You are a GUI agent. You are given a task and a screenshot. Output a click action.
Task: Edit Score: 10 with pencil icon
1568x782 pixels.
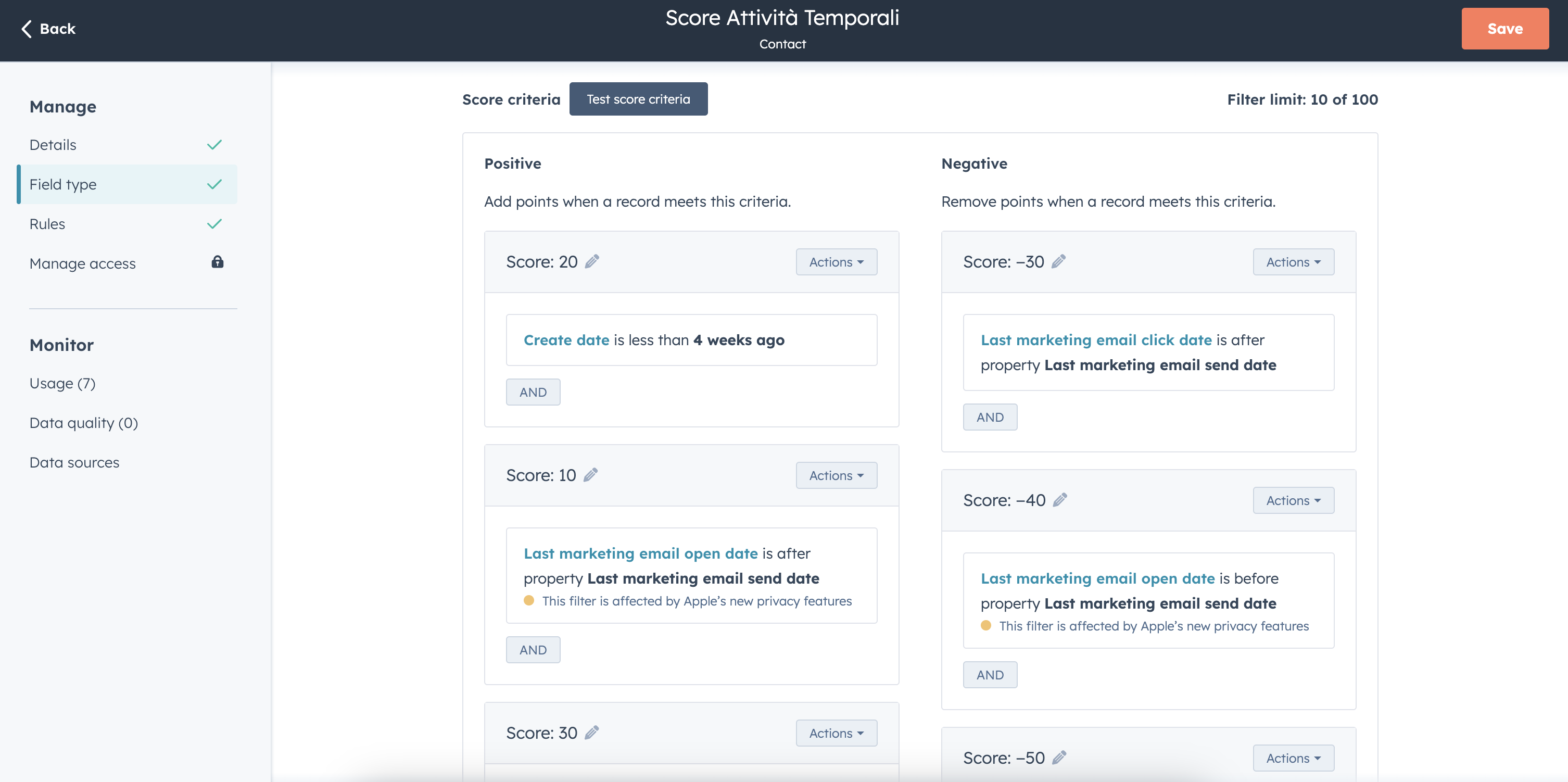pyautogui.click(x=590, y=475)
